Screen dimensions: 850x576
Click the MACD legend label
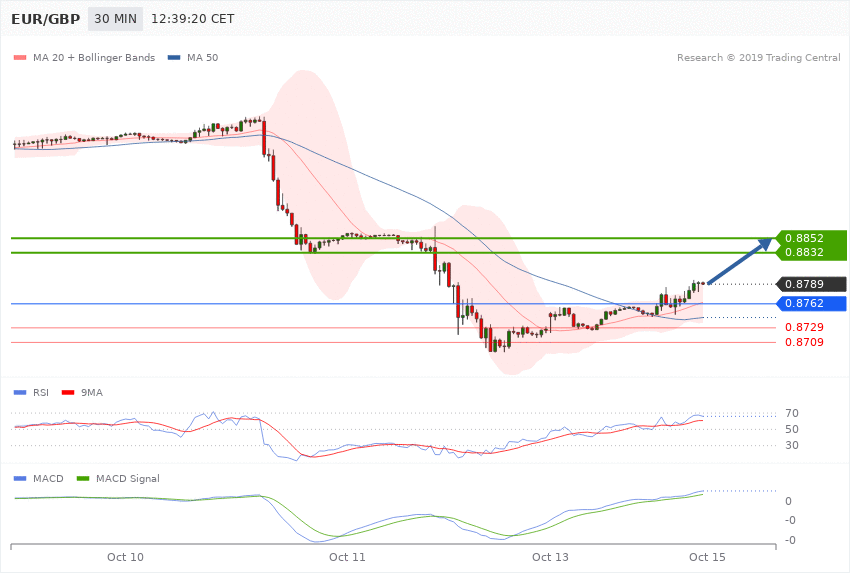[x=48, y=478]
